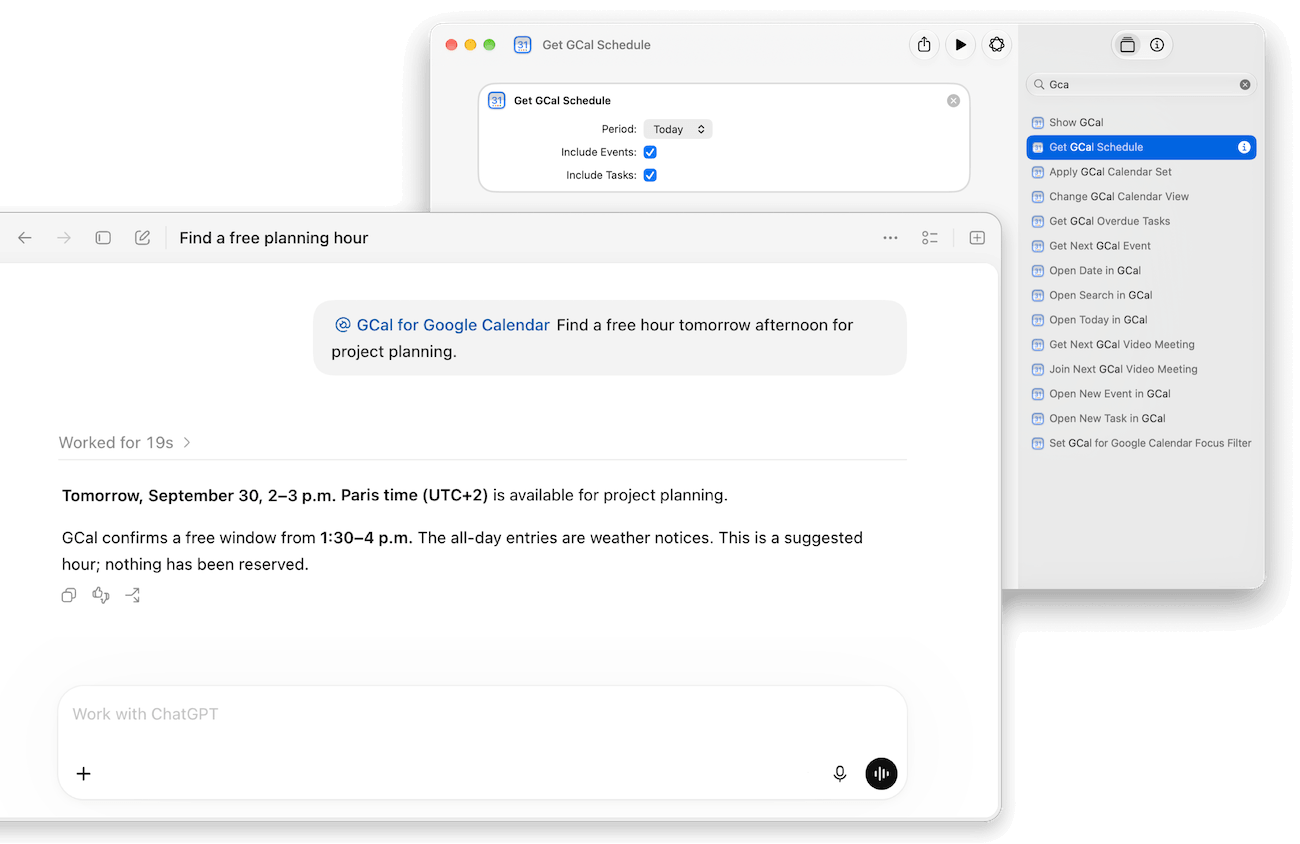Viewport: 1300px width, 844px height.
Task: Select Open Today in GCal action
Action: point(1141,320)
